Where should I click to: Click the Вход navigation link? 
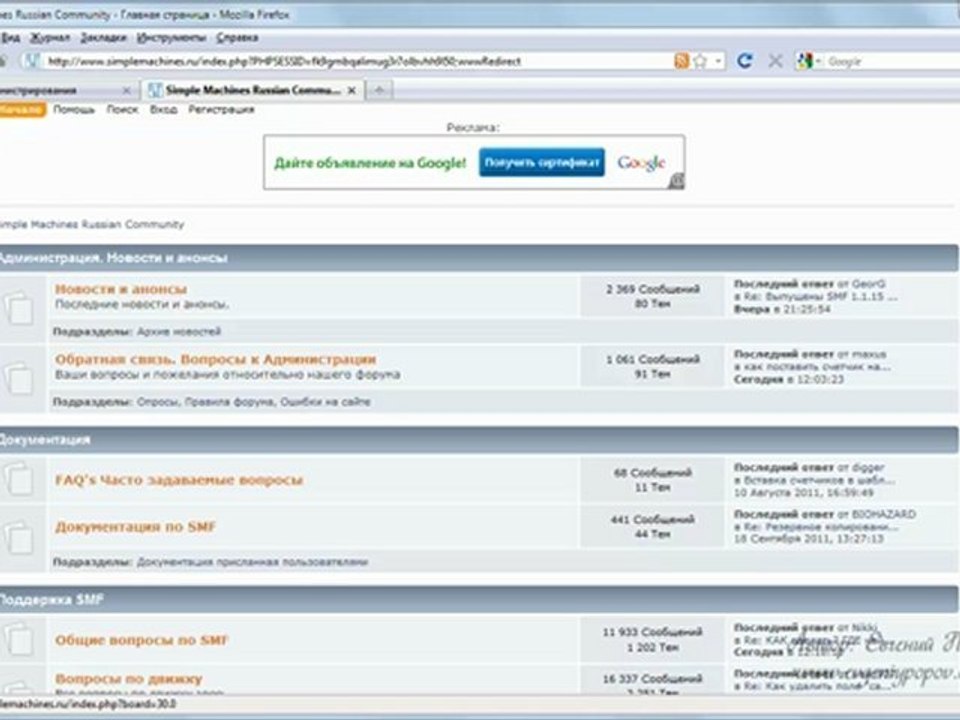pyautogui.click(x=163, y=110)
